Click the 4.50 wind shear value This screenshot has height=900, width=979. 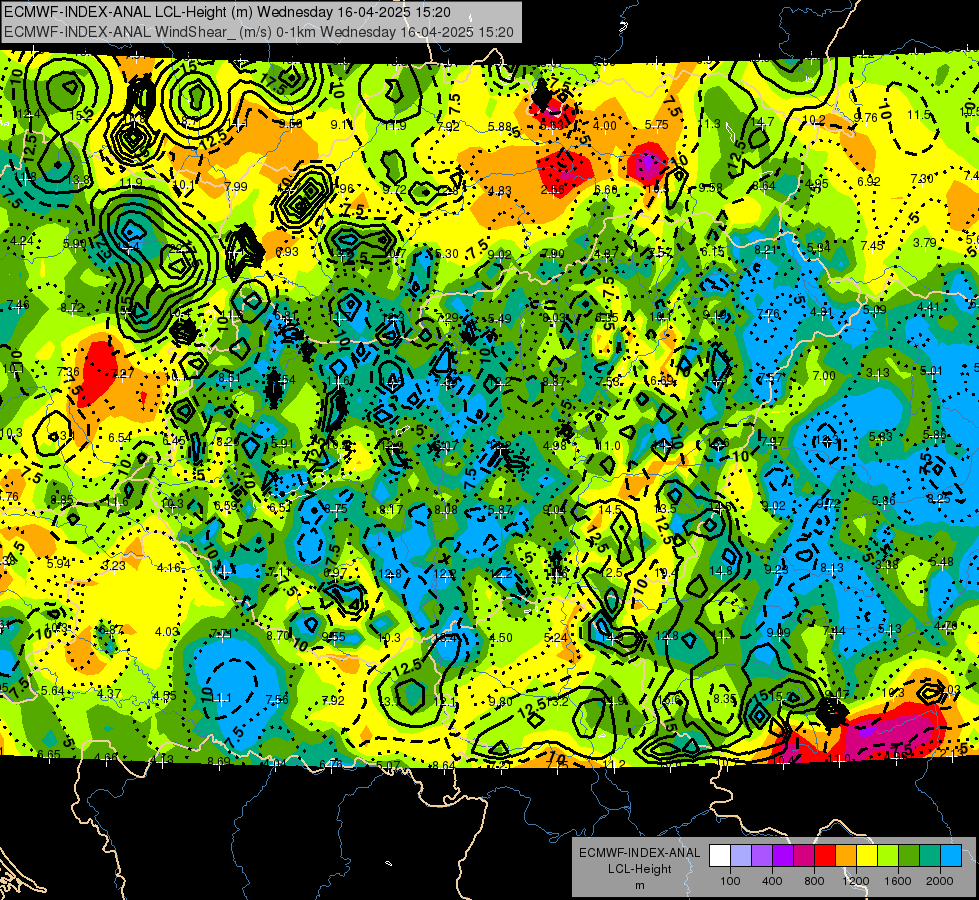501,638
